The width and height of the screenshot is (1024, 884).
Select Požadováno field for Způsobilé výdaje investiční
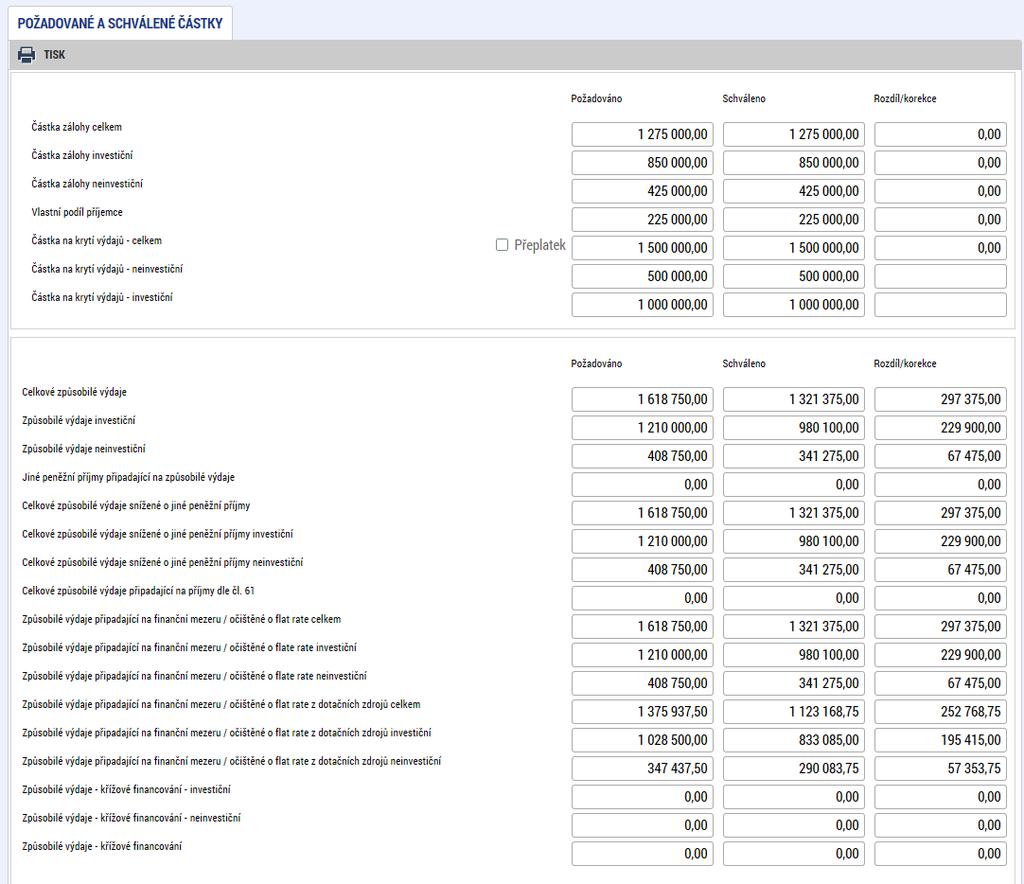click(x=643, y=428)
